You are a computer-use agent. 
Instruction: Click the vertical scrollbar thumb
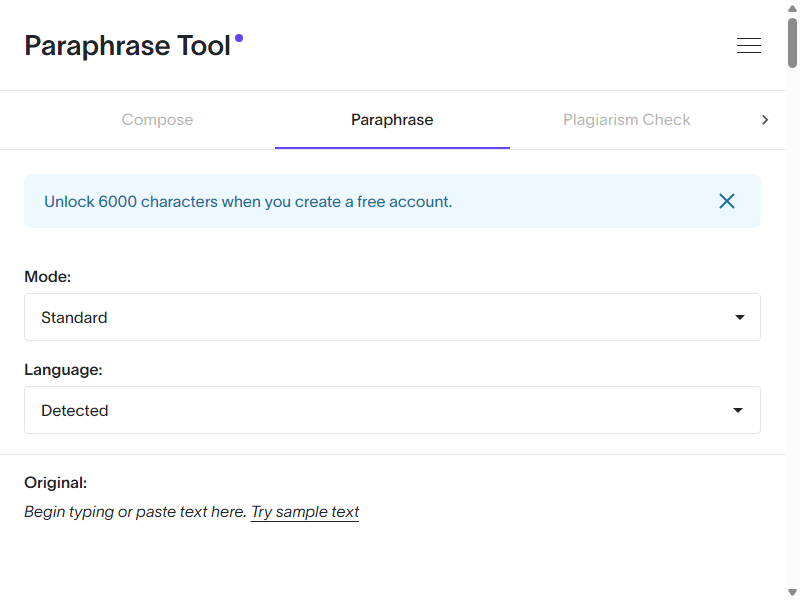point(792,42)
